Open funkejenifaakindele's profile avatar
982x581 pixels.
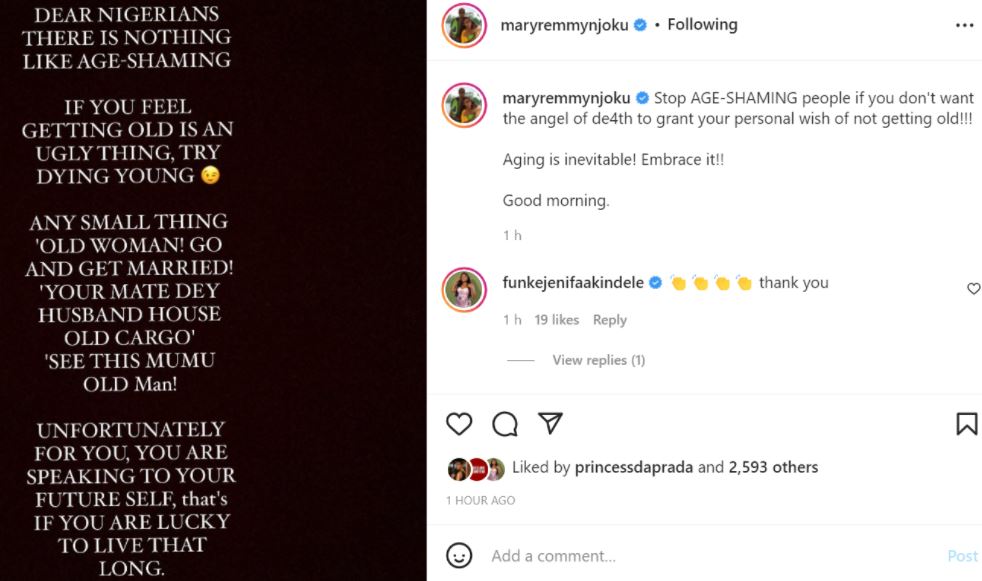(x=464, y=290)
